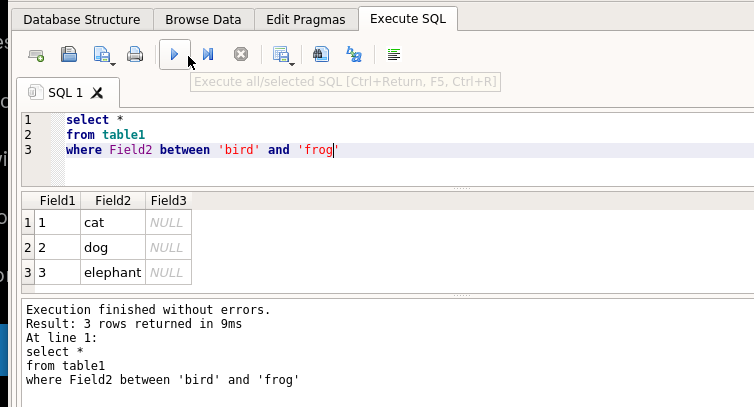Switch to the Edit Pragmas tab
The height and width of the screenshot is (407, 754).
306,20
